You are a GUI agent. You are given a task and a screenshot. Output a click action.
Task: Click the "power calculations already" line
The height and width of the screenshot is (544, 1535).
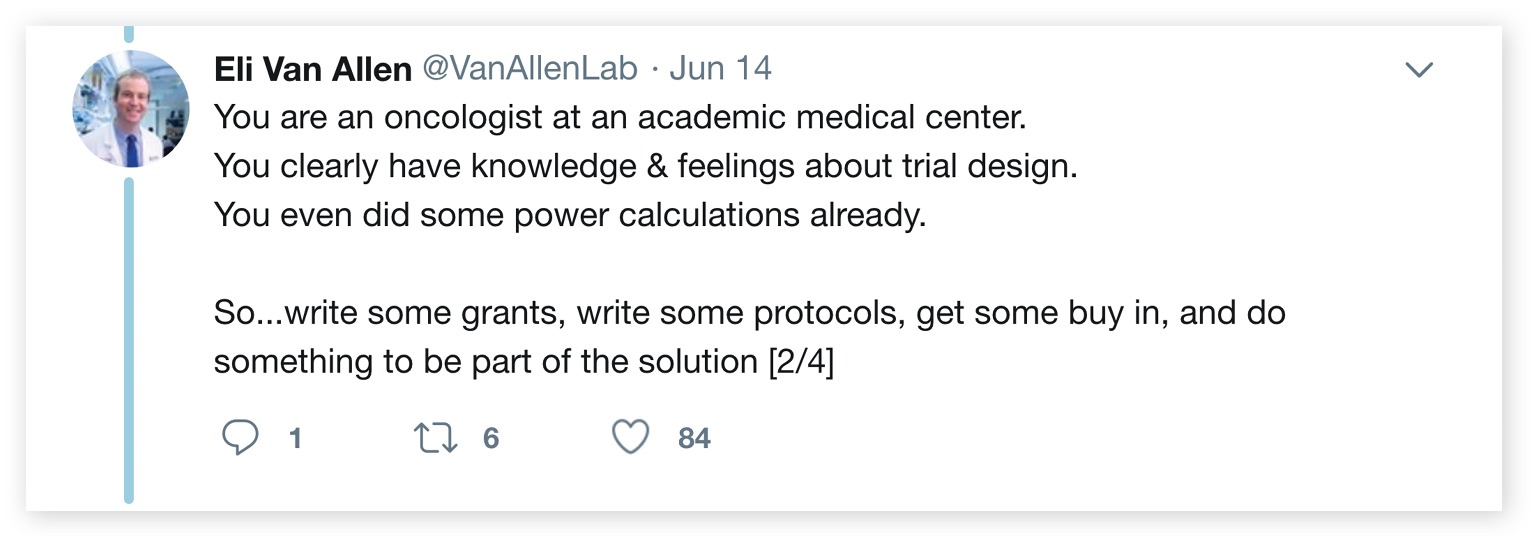pos(570,215)
